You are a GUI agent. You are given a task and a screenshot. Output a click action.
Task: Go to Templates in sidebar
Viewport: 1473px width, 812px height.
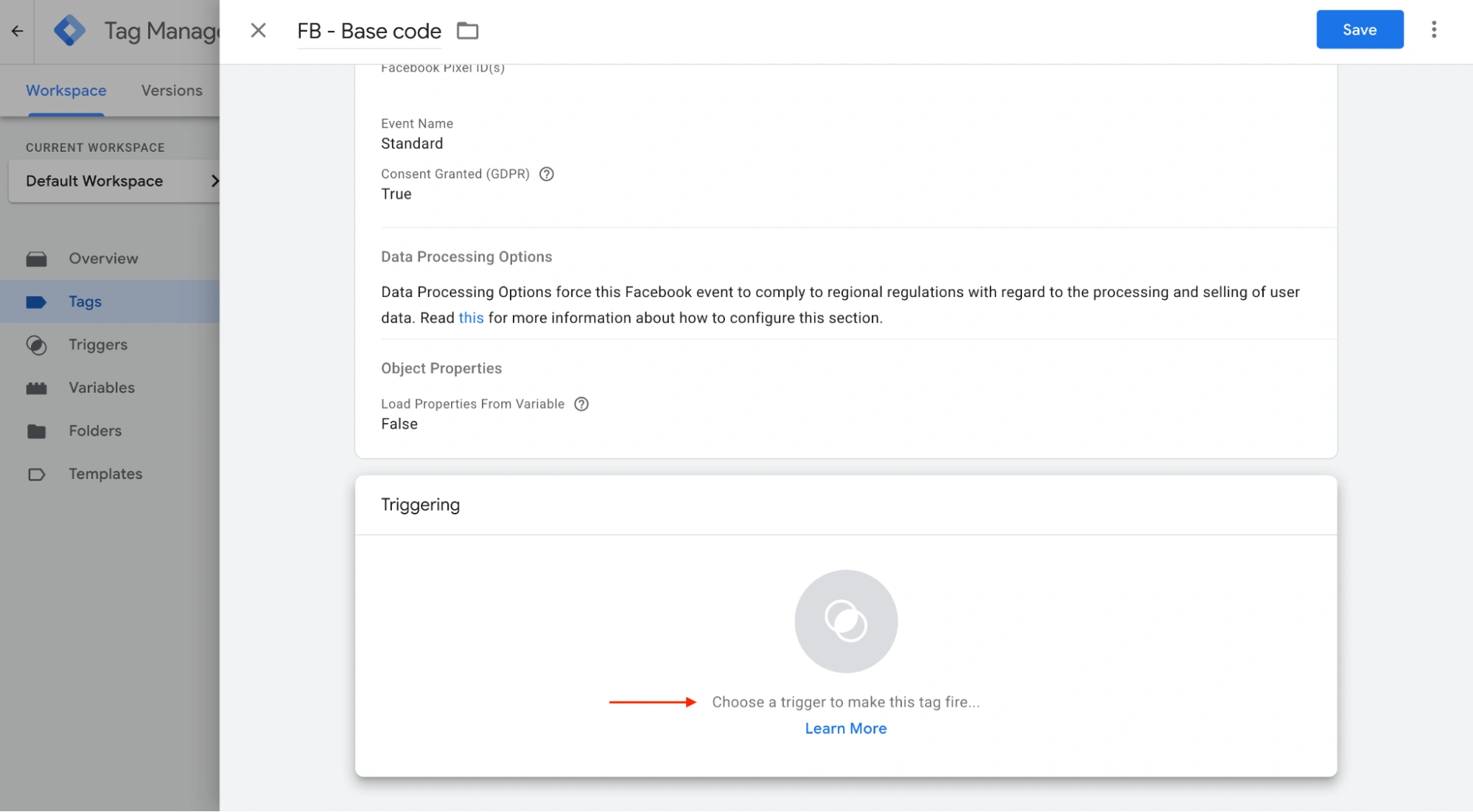105,474
